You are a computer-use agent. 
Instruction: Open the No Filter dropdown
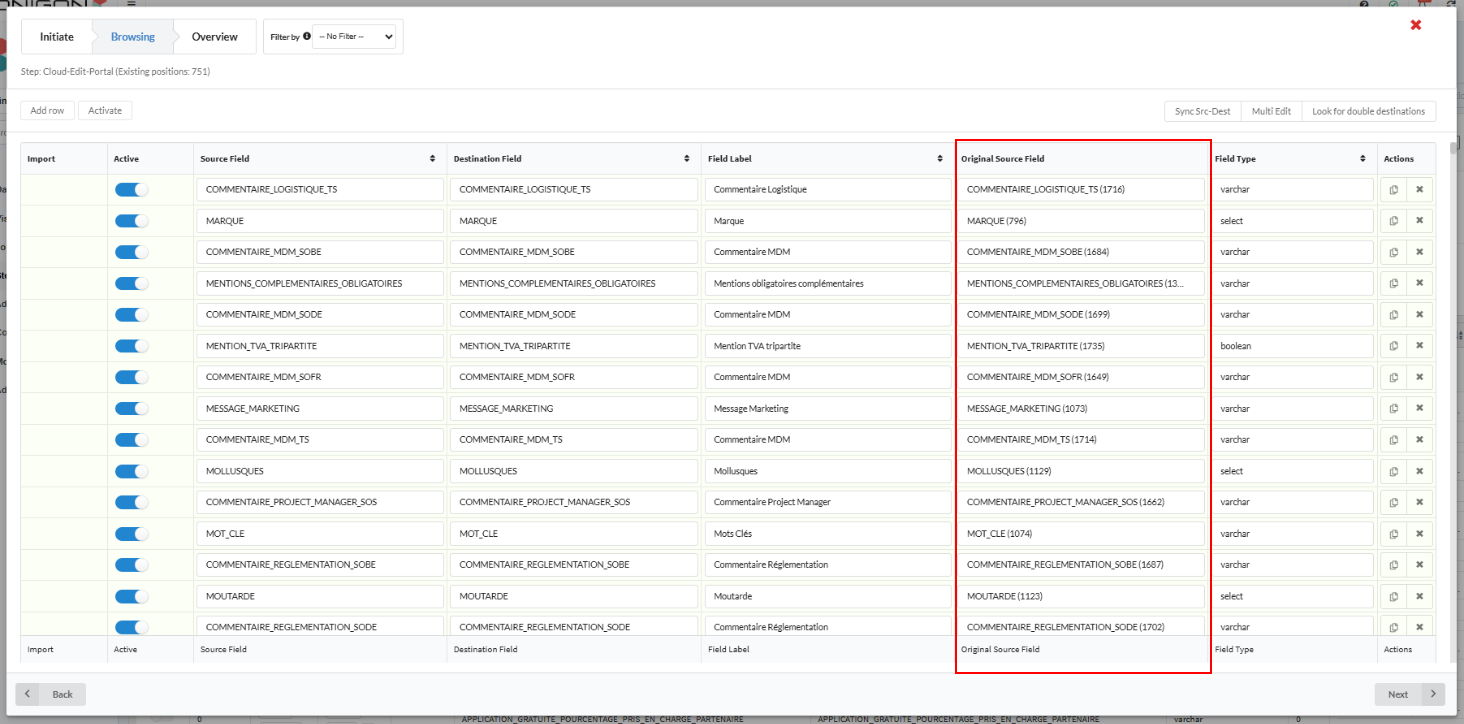pos(354,36)
